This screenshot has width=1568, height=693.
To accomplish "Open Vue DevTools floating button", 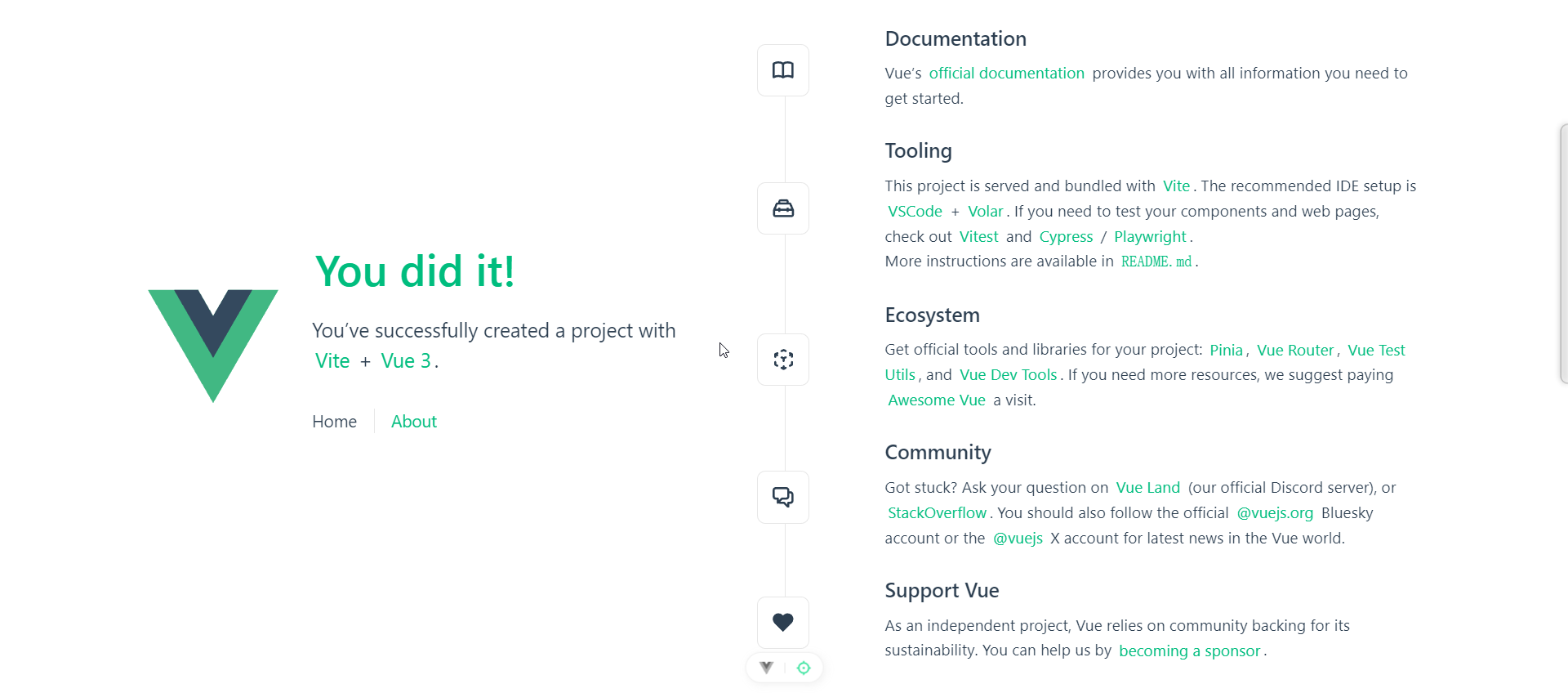I will click(766, 668).
